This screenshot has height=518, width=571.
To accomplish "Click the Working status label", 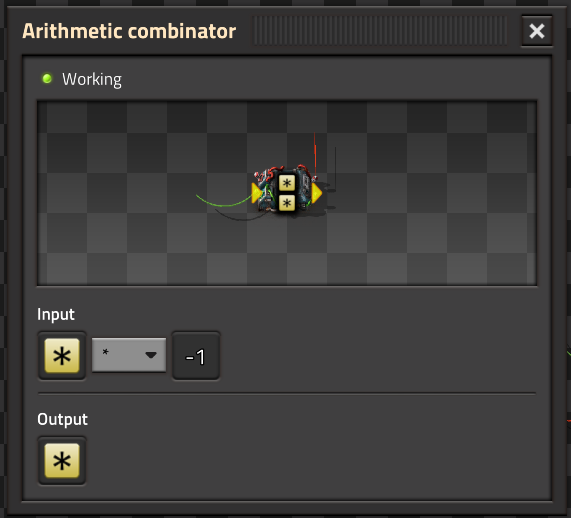I will [92, 79].
